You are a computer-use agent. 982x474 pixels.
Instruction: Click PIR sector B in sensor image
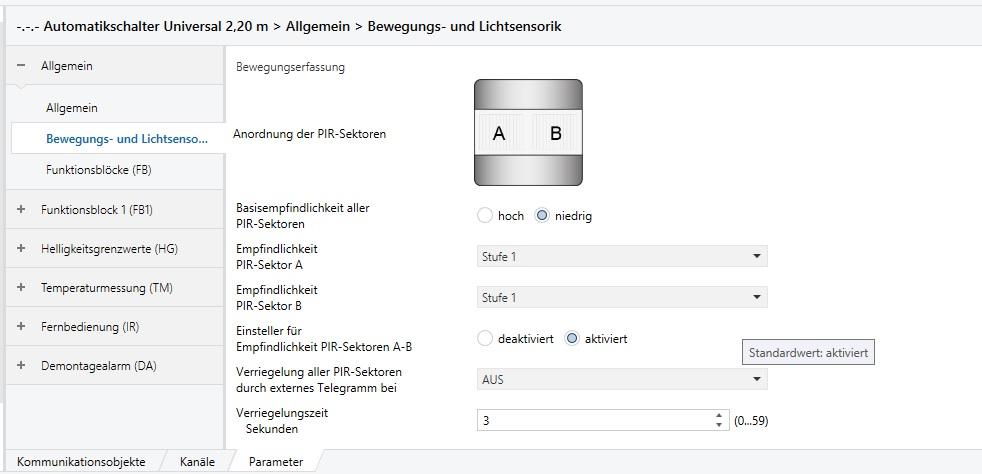[x=556, y=133]
